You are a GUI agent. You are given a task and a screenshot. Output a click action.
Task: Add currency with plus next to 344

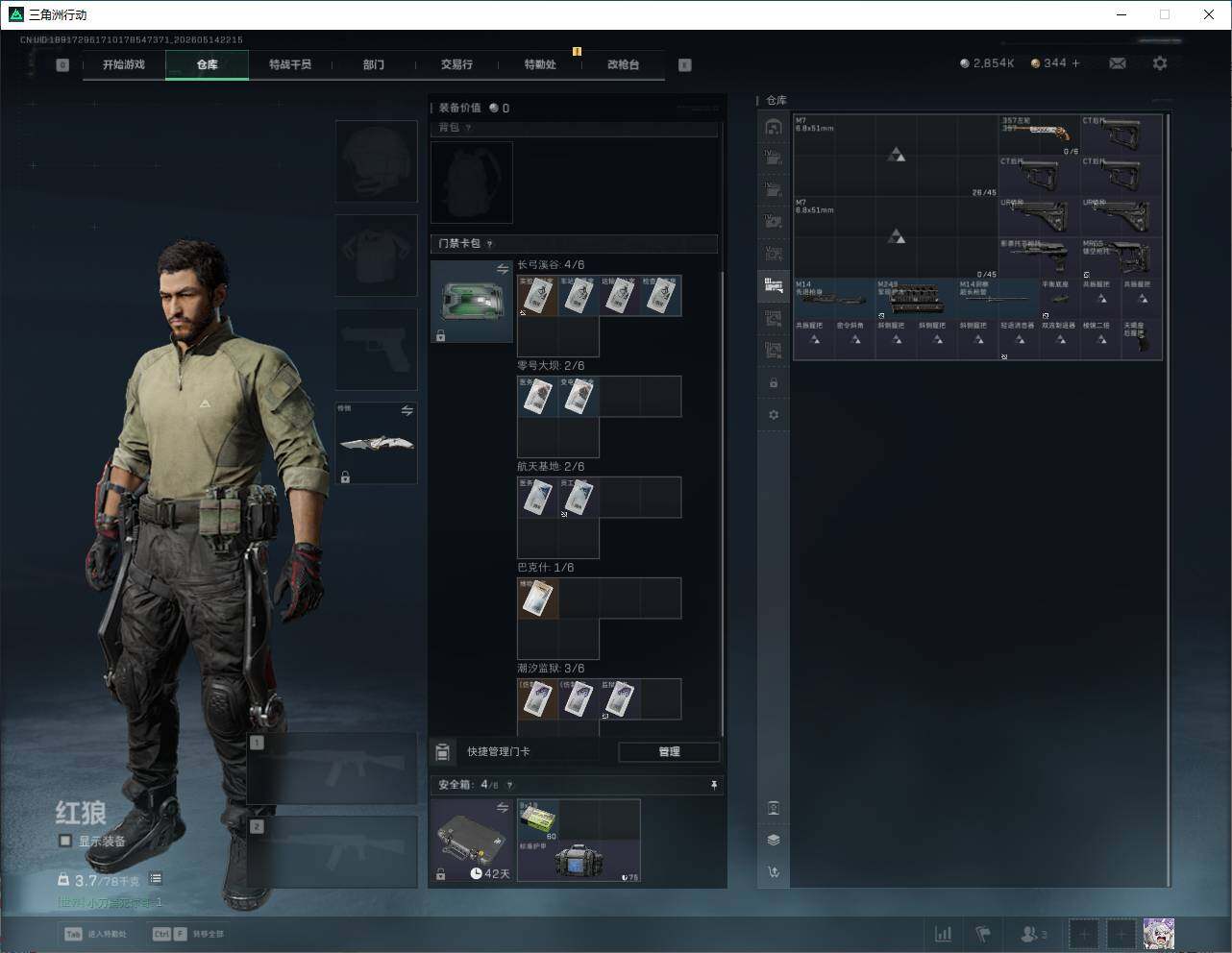coord(1075,63)
